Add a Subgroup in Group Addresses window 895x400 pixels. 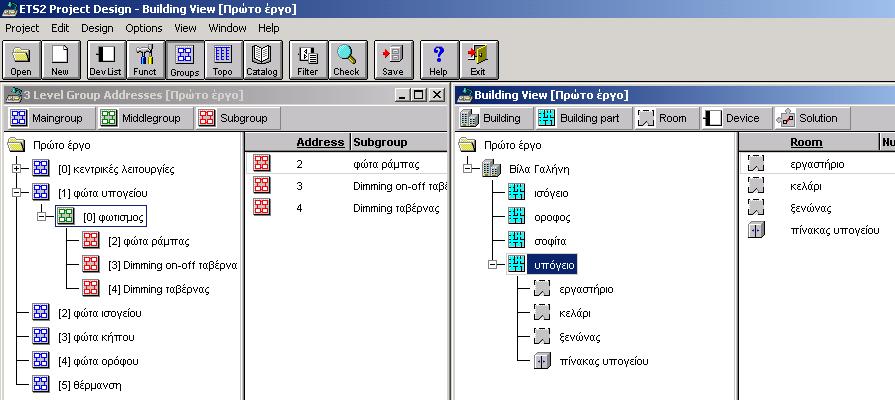tap(236, 118)
